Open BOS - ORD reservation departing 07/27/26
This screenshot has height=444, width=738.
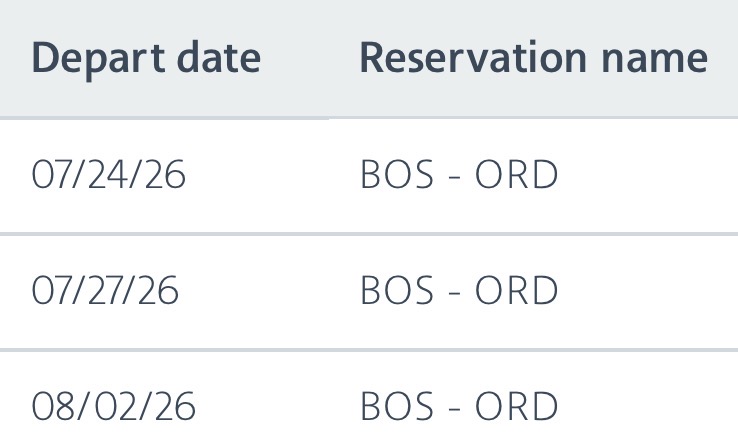click(458, 291)
